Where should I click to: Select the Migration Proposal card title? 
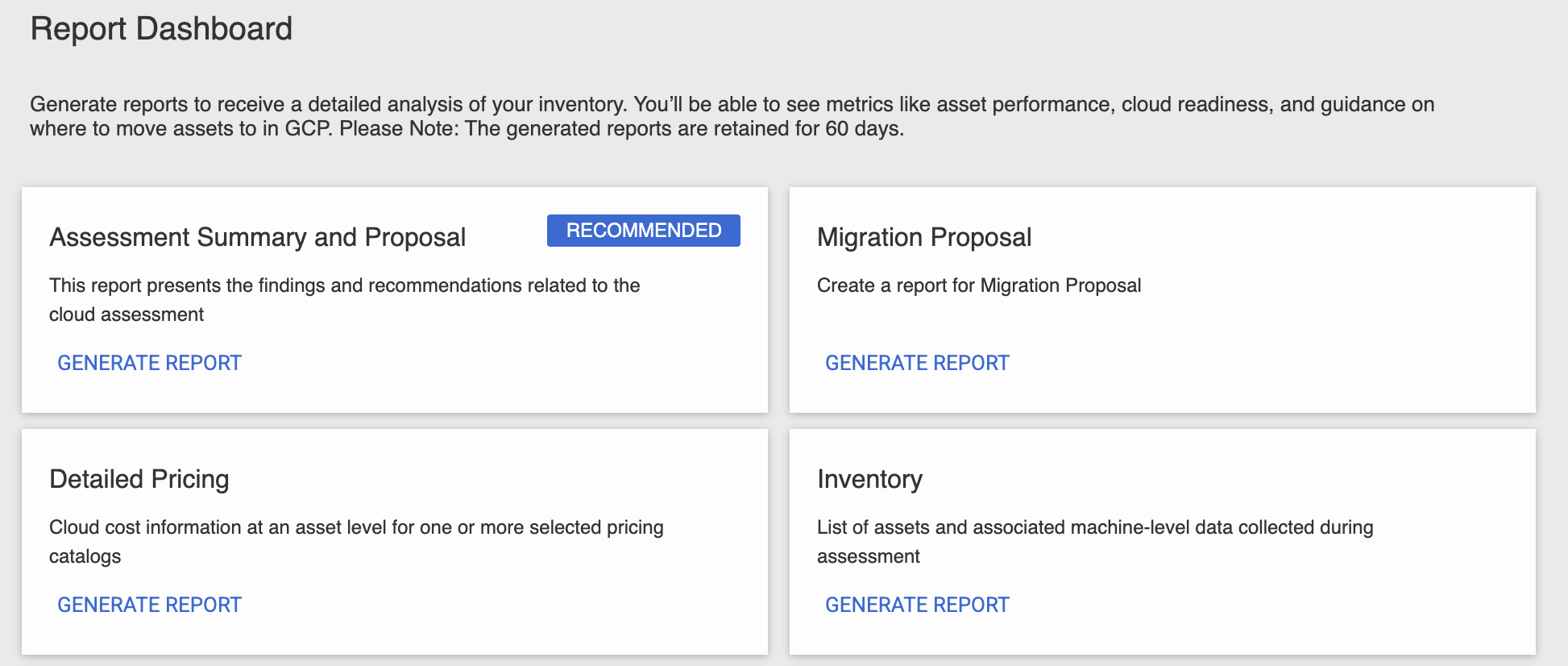click(924, 237)
